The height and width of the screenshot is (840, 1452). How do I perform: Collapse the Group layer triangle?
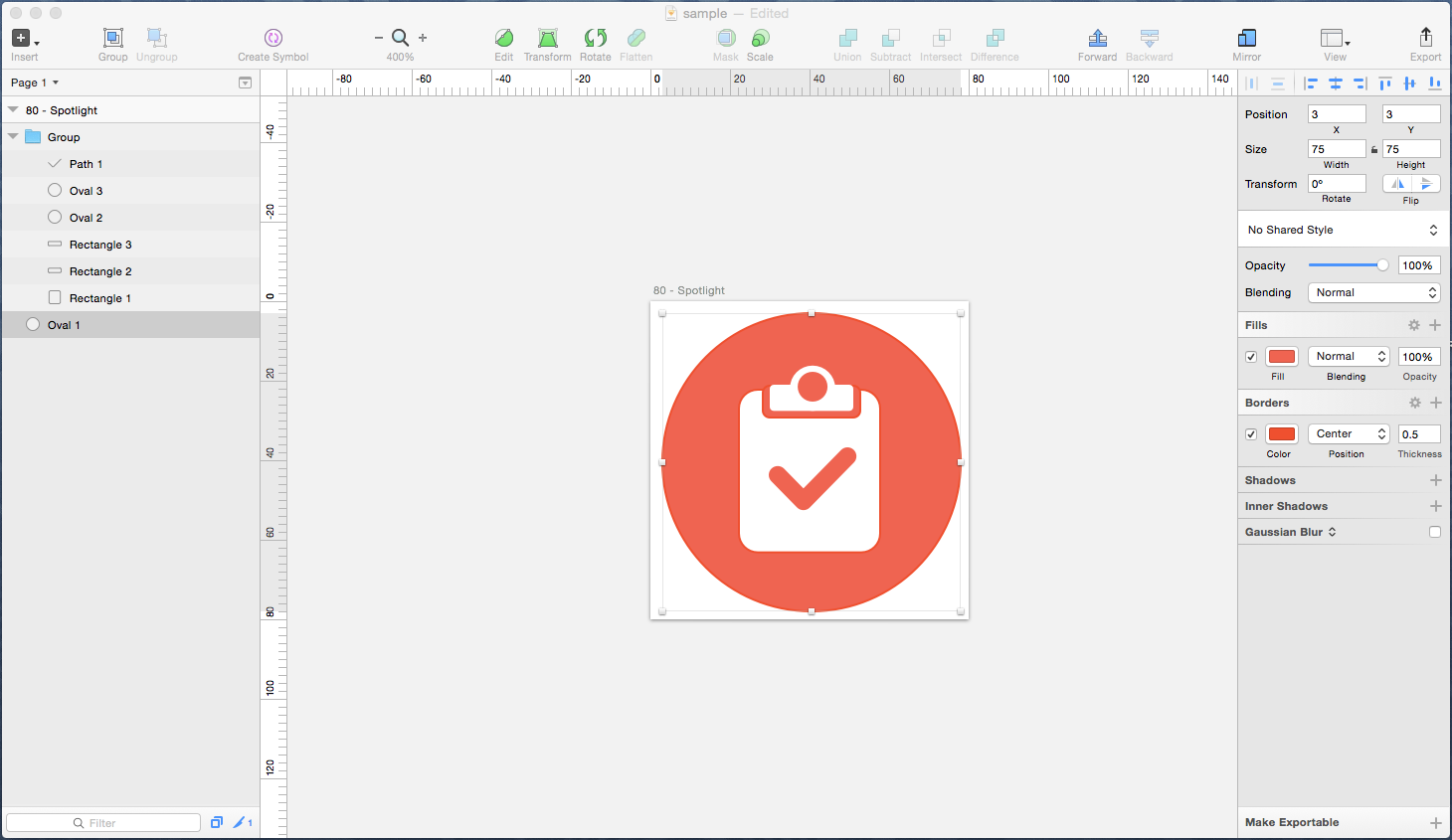pyautogui.click(x=13, y=136)
